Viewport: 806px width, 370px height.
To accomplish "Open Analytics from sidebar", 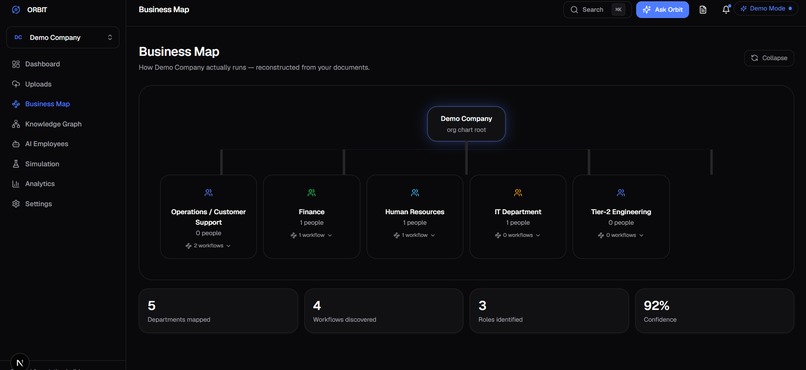I will click(40, 183).
